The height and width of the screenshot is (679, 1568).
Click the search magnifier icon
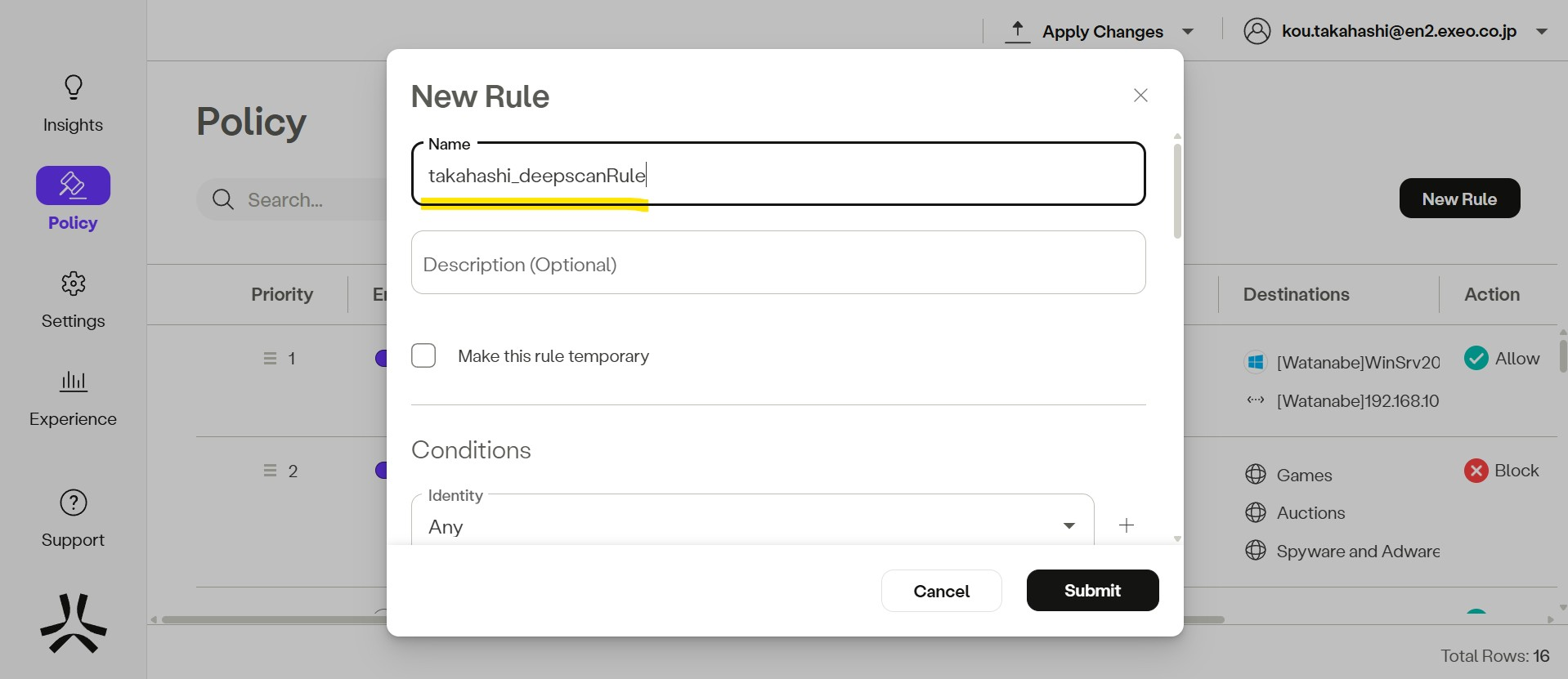click(x=222, y=199)
